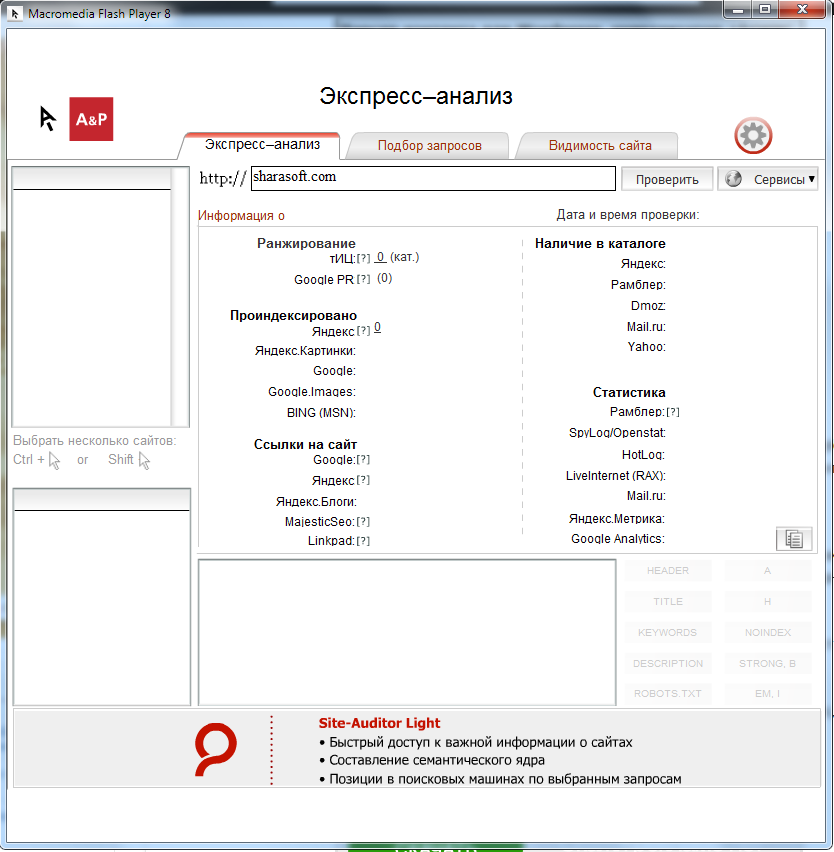834x852 pixels.
Task: Click the H tag button
Action: pos(768,602)
